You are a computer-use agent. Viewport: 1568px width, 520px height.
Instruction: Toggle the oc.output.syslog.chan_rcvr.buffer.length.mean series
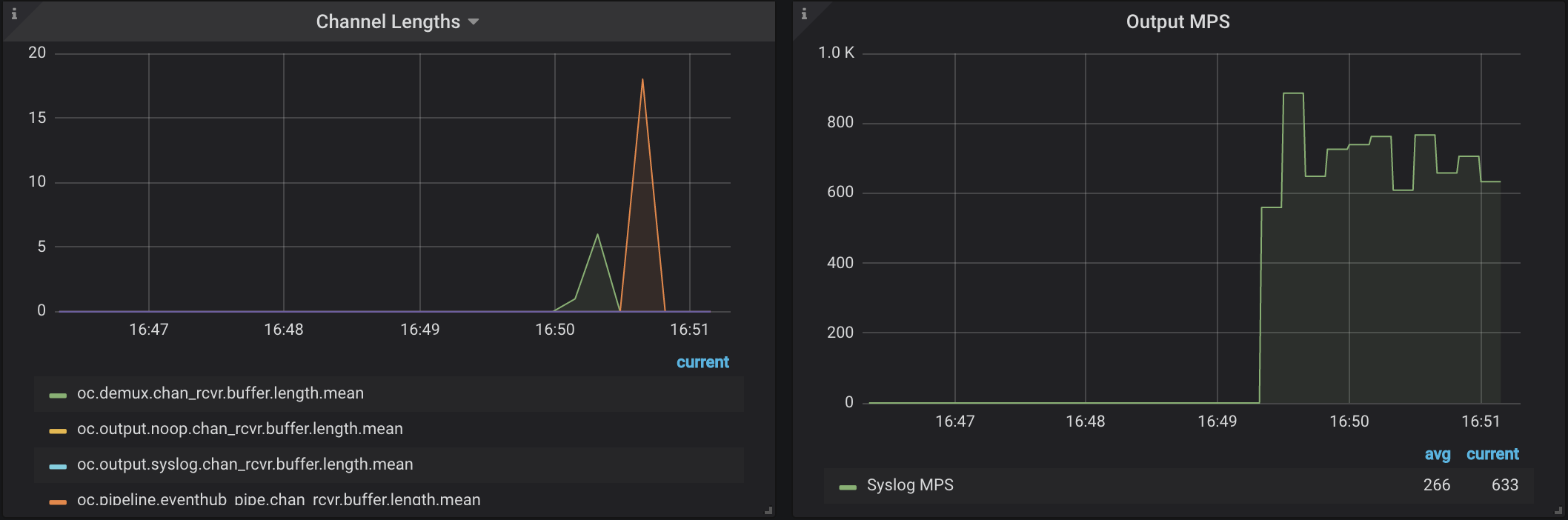tap(245, 464)
